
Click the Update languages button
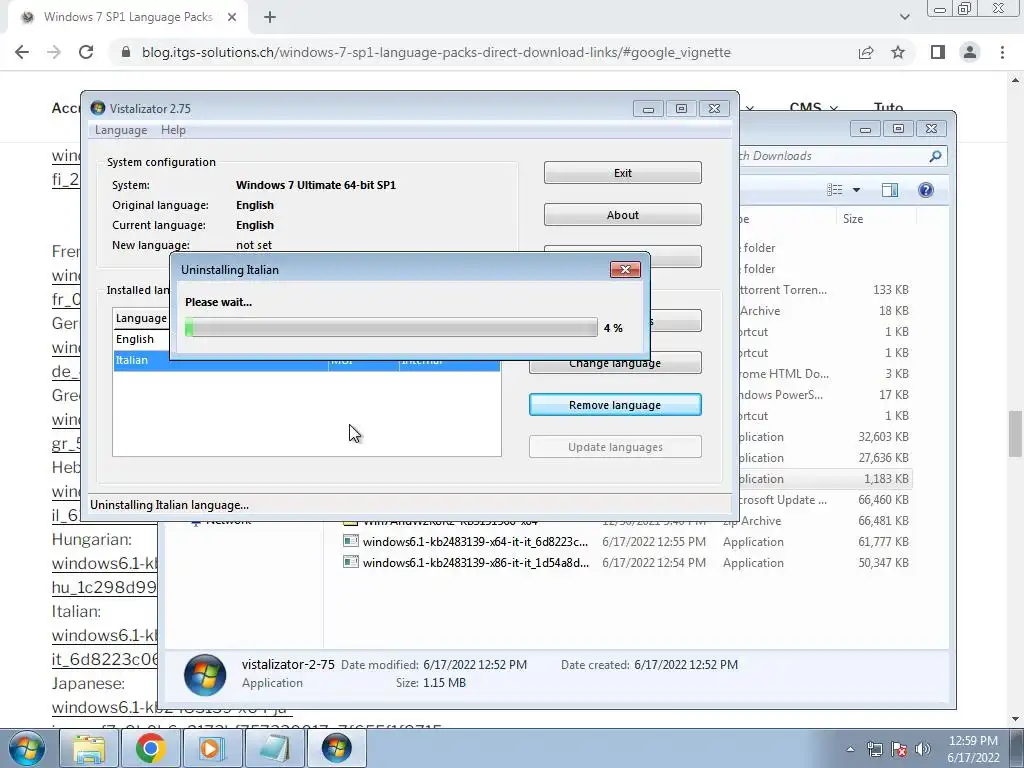(x=615, y=447)
